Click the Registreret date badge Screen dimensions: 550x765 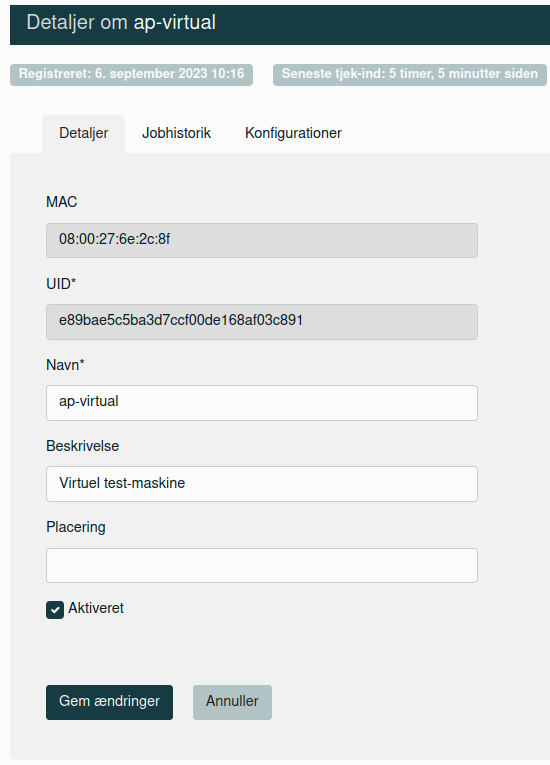pos(131,75)
